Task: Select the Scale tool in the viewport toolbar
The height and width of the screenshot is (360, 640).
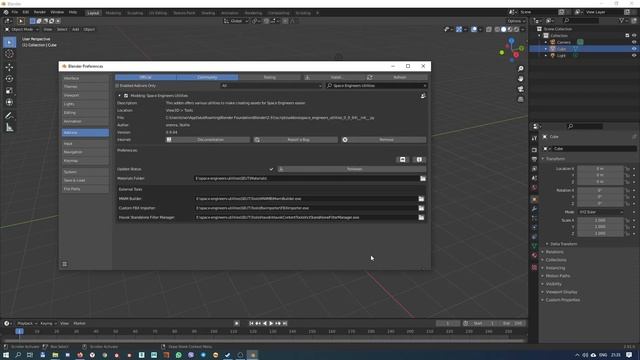Action: point(9,91)
